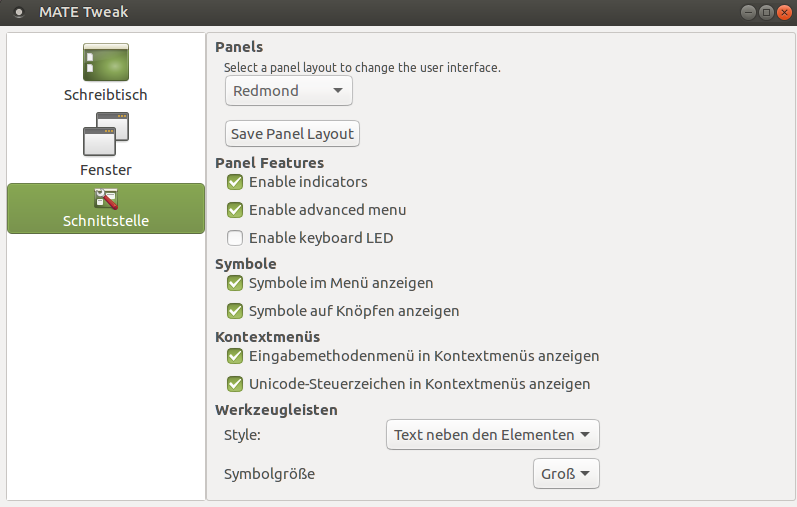The width and height of the screenshot is (797, 507).
Task: Close the MATE Tweak window
Action: pyautogui.click(x=784, y=12)
